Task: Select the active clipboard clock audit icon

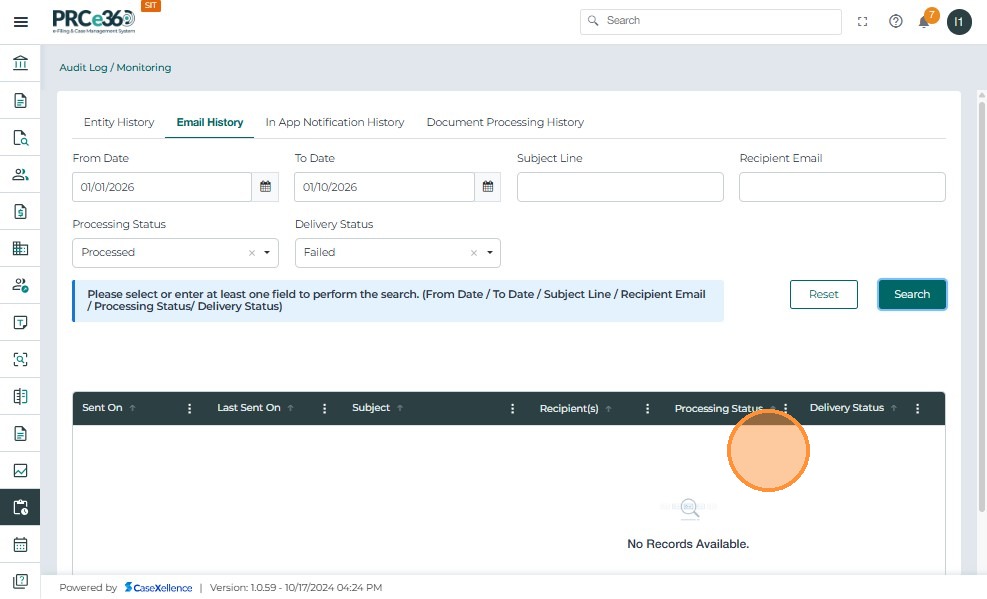Action: 20,507
